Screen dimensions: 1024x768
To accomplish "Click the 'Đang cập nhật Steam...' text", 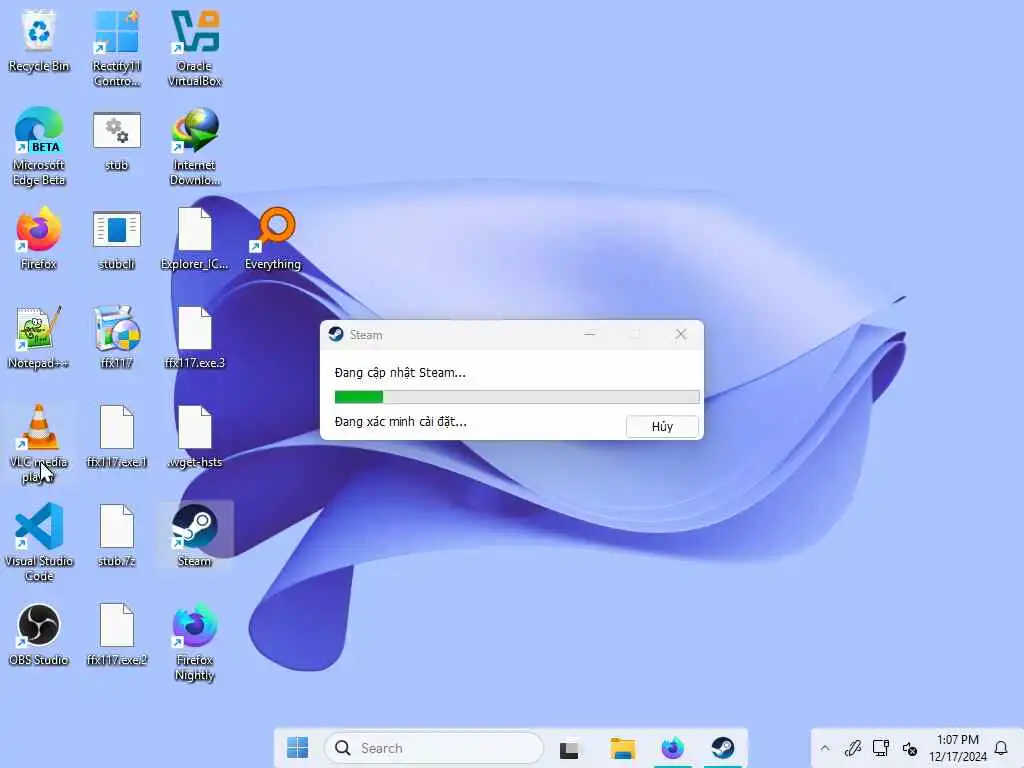I will (400, 373).
